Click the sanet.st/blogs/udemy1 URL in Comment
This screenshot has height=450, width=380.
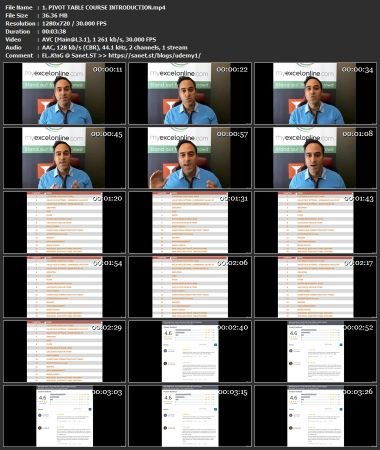155,56
